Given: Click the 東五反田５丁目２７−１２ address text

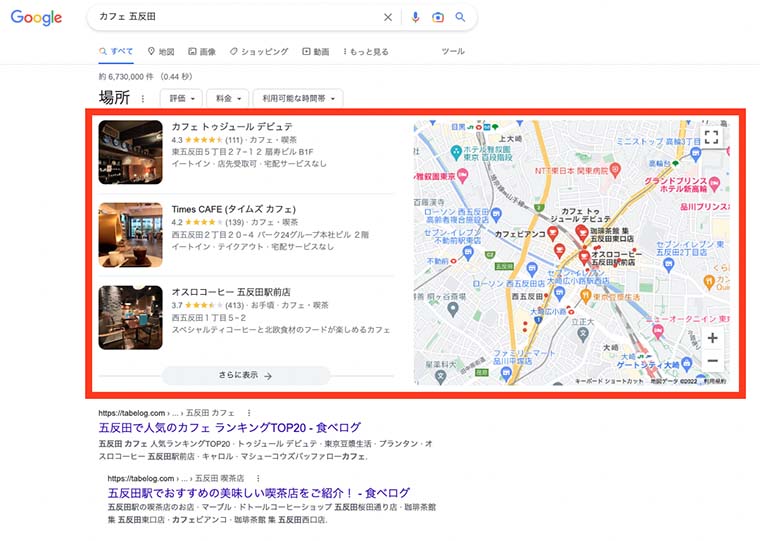Looking at the screenshot, I should point(242,152).
